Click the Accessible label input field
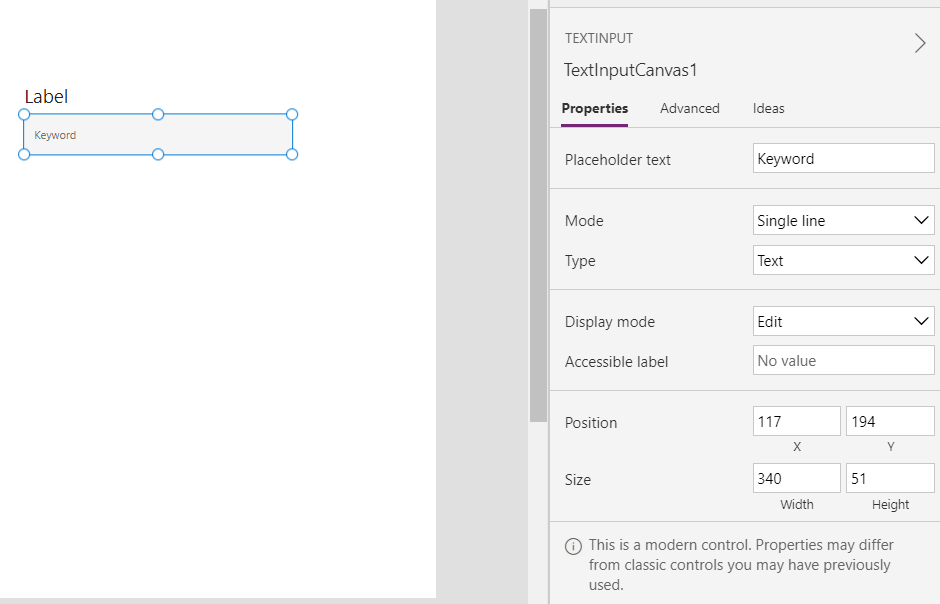Image resolution: width=940 pixels, height=604 pixels. click(843, 361)
